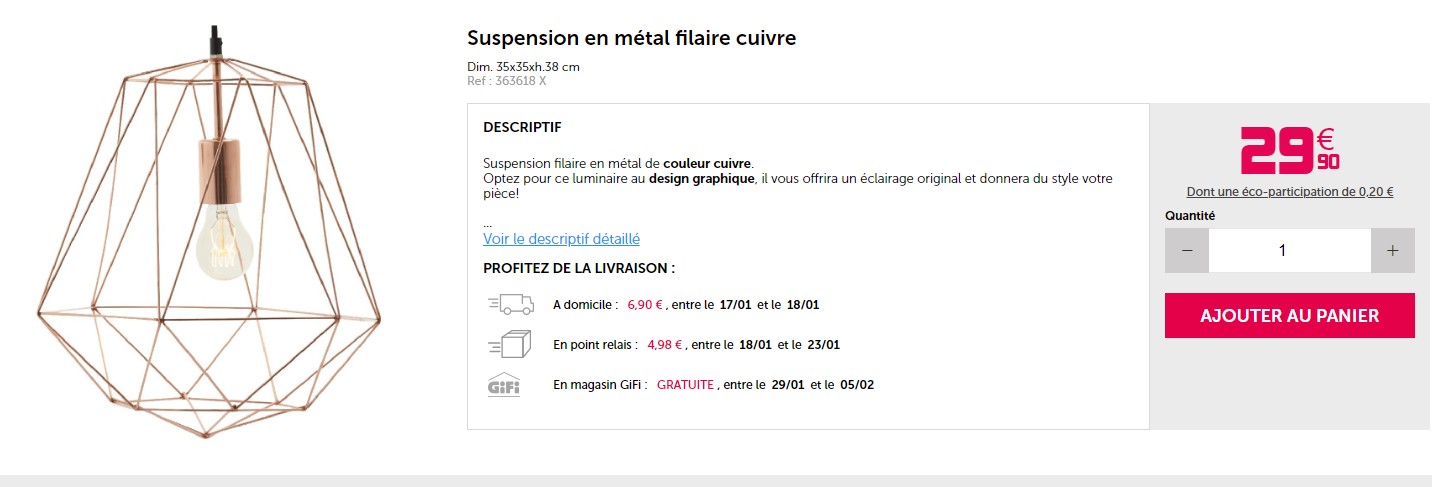Click the 29,90 € product price
Image resolution: width=1432 pixels, height=487 pixels.
point(1289,150)
